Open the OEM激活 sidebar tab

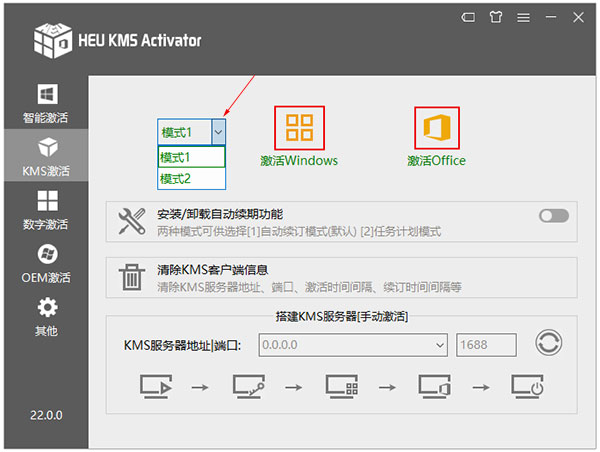coord(45,264)
